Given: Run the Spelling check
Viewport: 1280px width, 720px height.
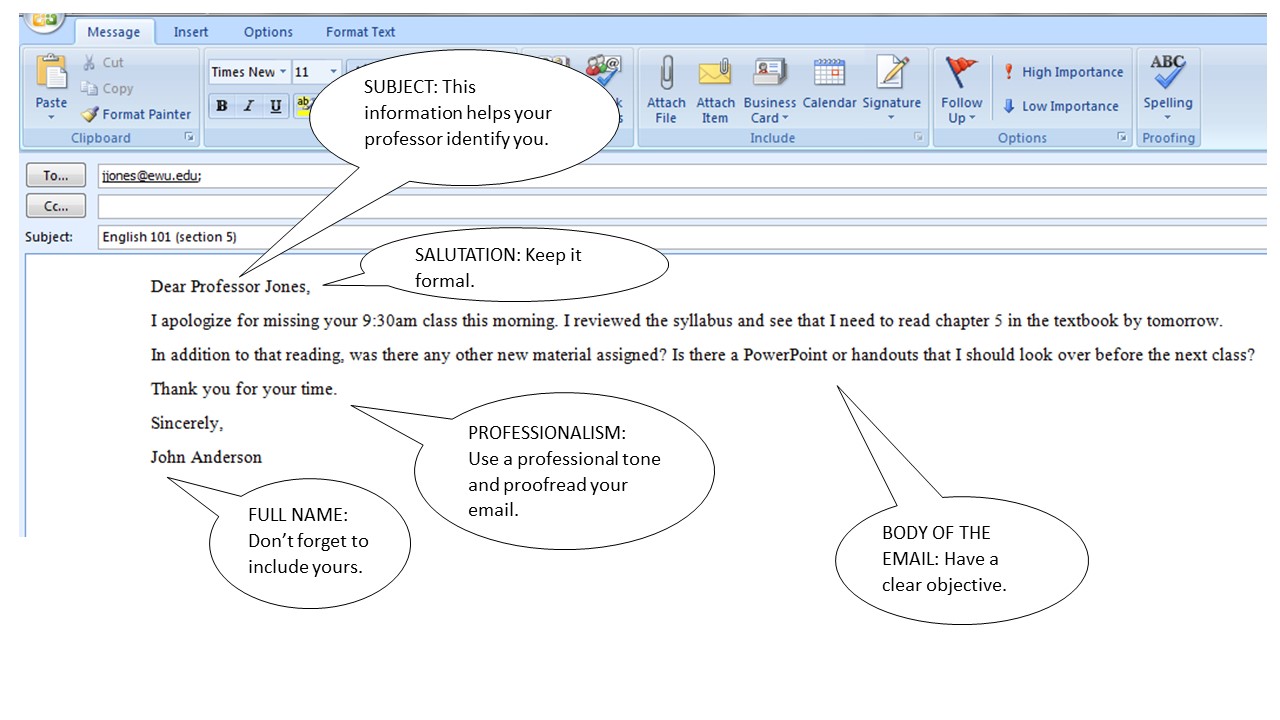Looking at the screenshot, I should click(x=1167, y=74).
